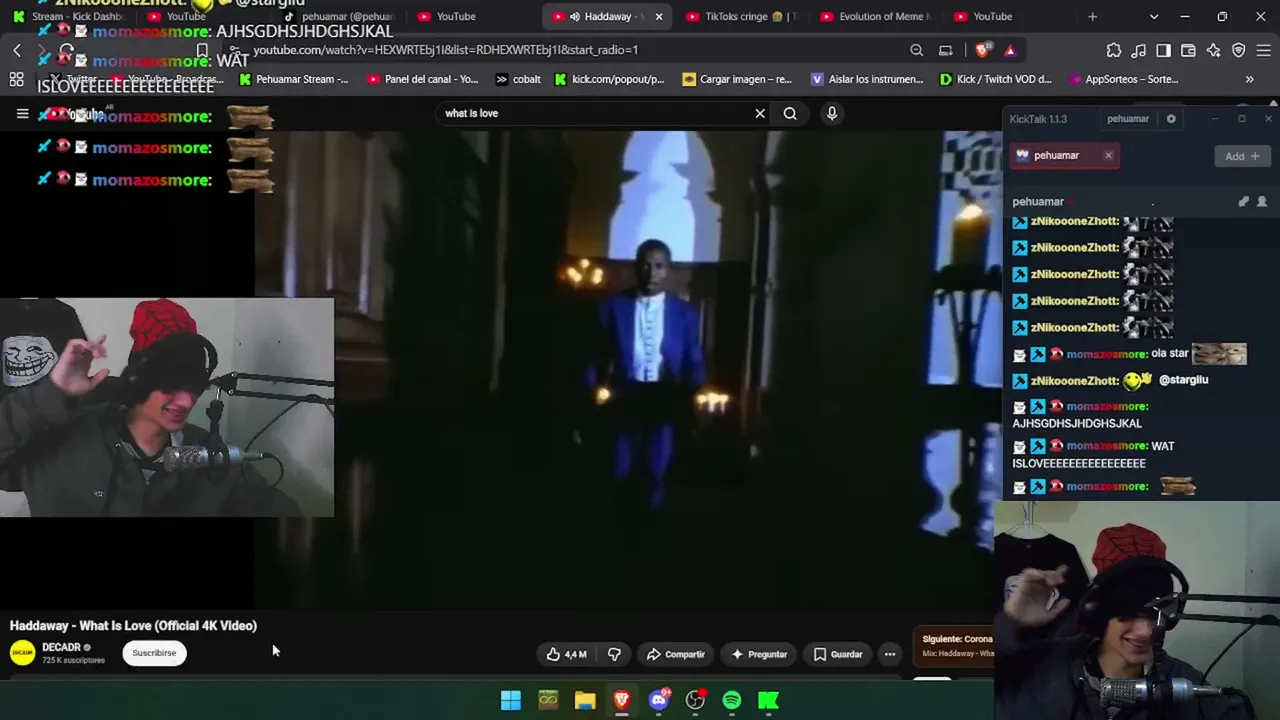This screenshot has width=1280, height=720.
Task: Like the Haddaway video
Action: click(x=566, y=654)
